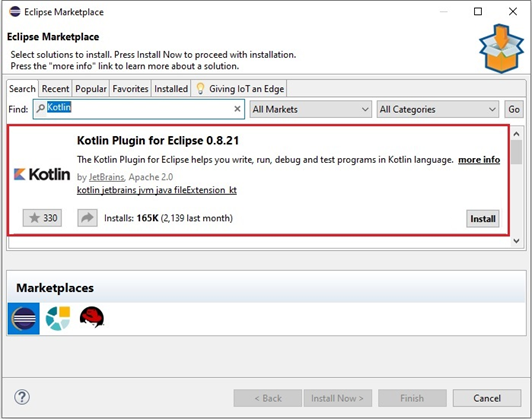Click Install for the Kotlin plugin
This screenshot has width=532, height=419.
click(x=482, y=219)
